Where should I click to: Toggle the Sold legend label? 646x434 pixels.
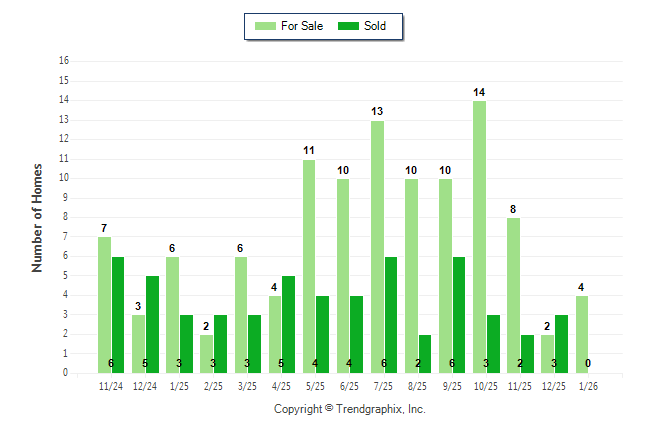coord(375,25)
